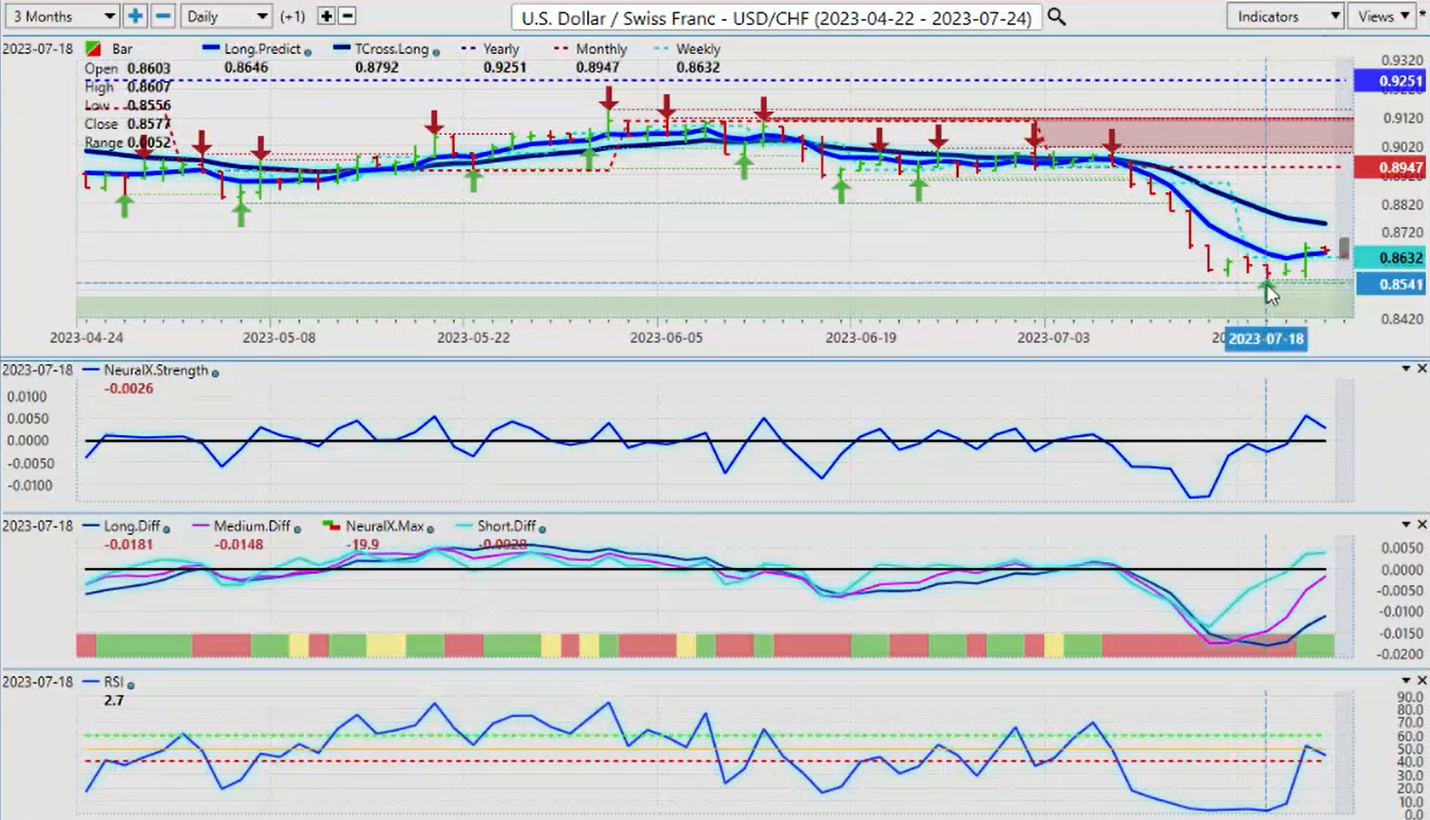Viewport: 1430px width, 820px height.
Task: Click the RSI settings dot
Action: 131,684
